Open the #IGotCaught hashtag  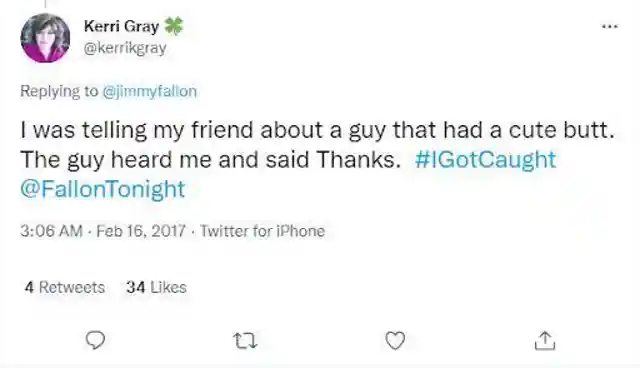pyautogui.click(x=485, y=160)
